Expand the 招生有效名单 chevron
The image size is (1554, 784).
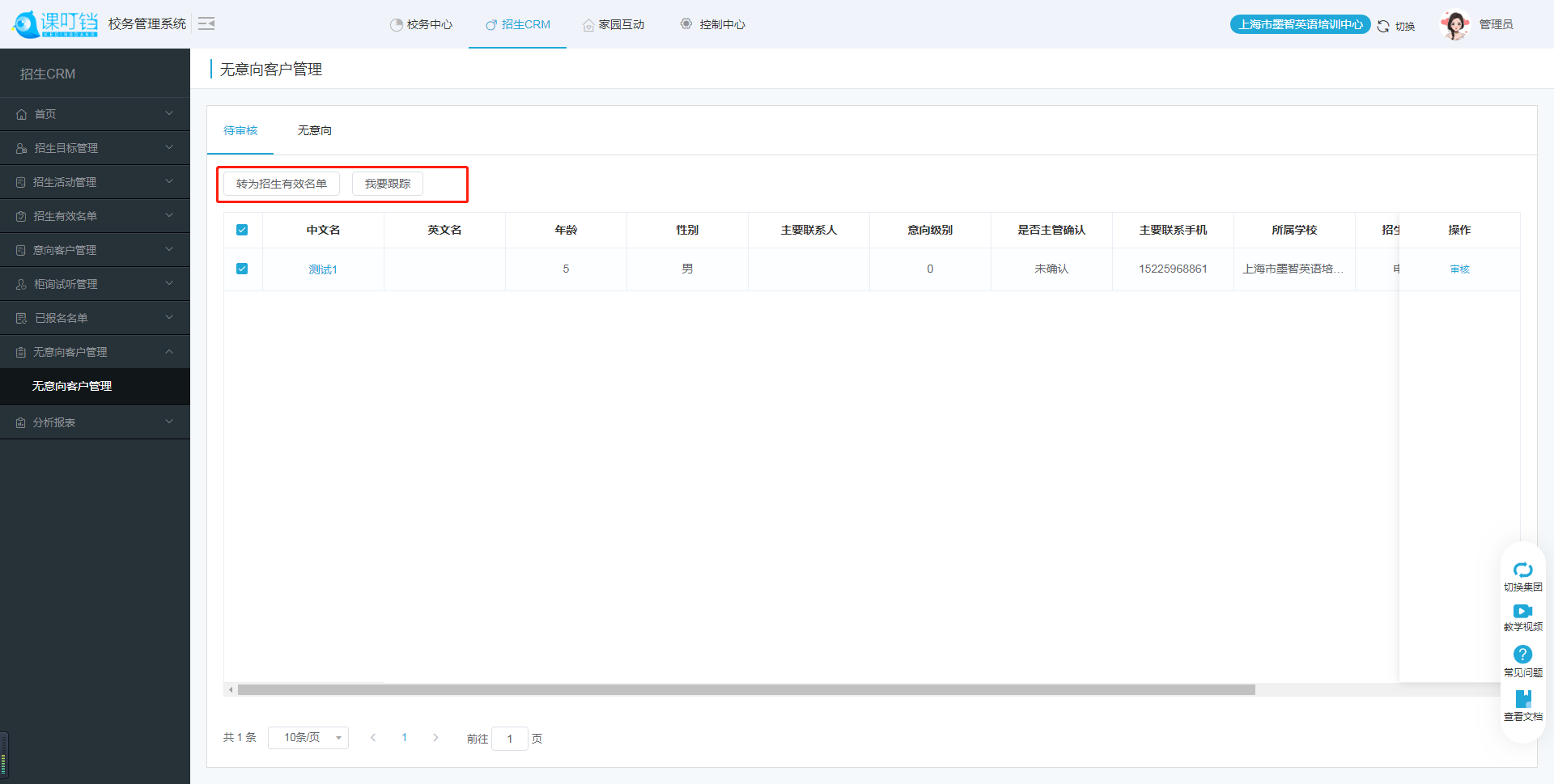click(169, 215)
